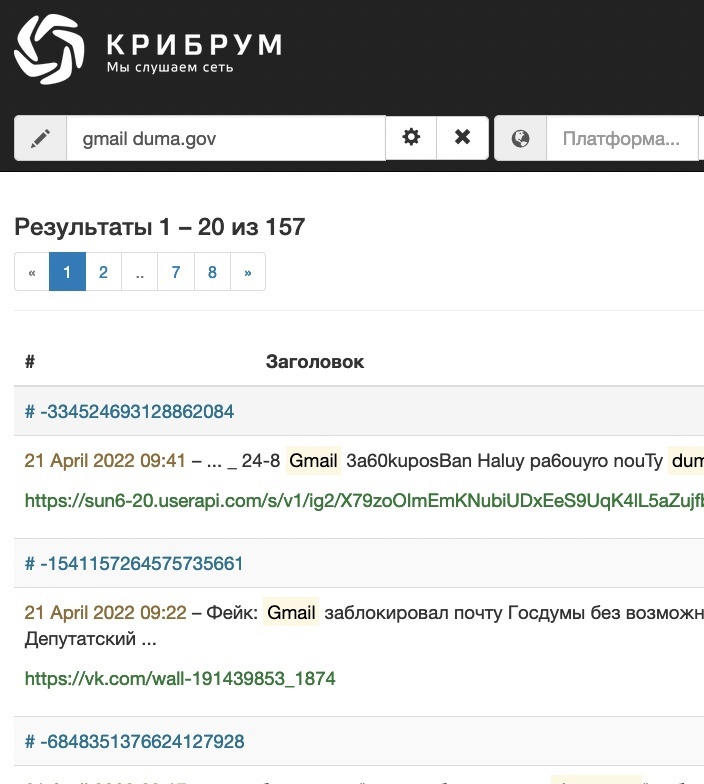704x784 pixels.
Task: Click the Заголовок column header
Action: 315,361
